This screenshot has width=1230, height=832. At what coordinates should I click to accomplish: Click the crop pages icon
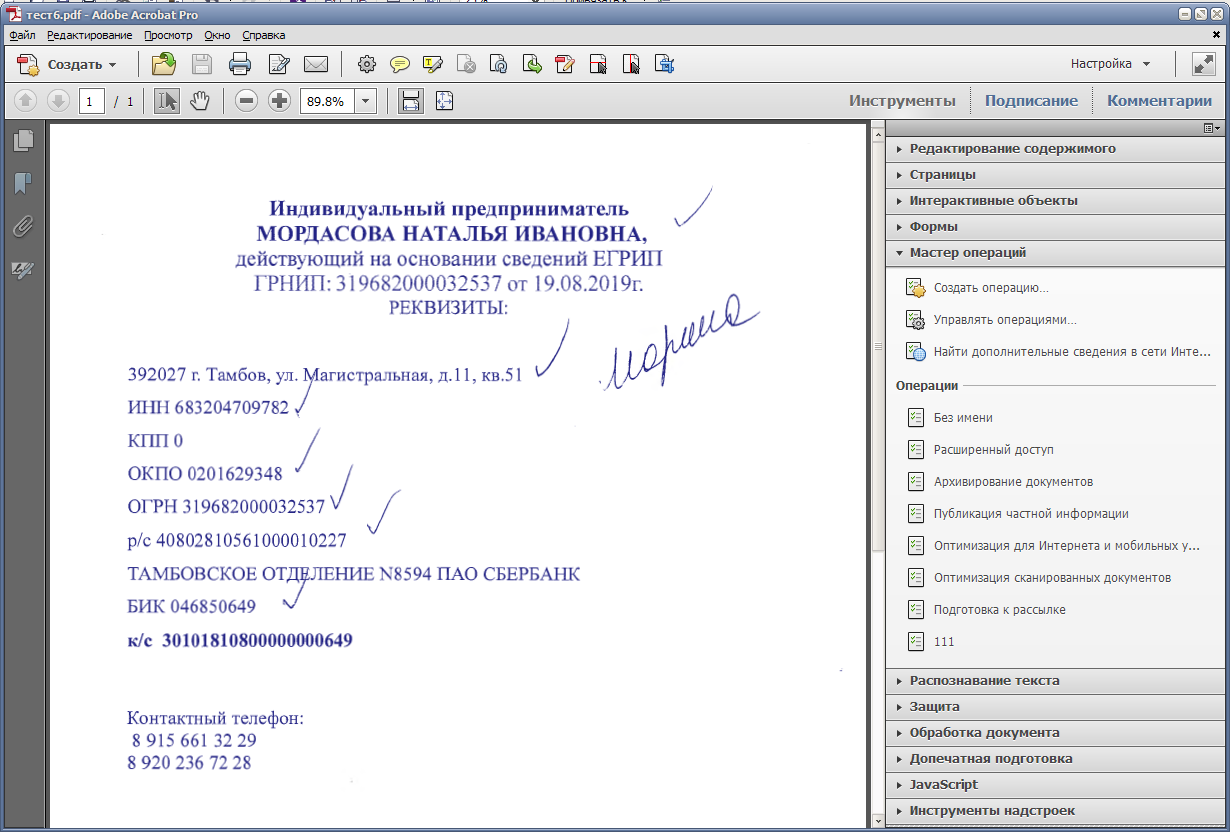(x=664, y=65)
